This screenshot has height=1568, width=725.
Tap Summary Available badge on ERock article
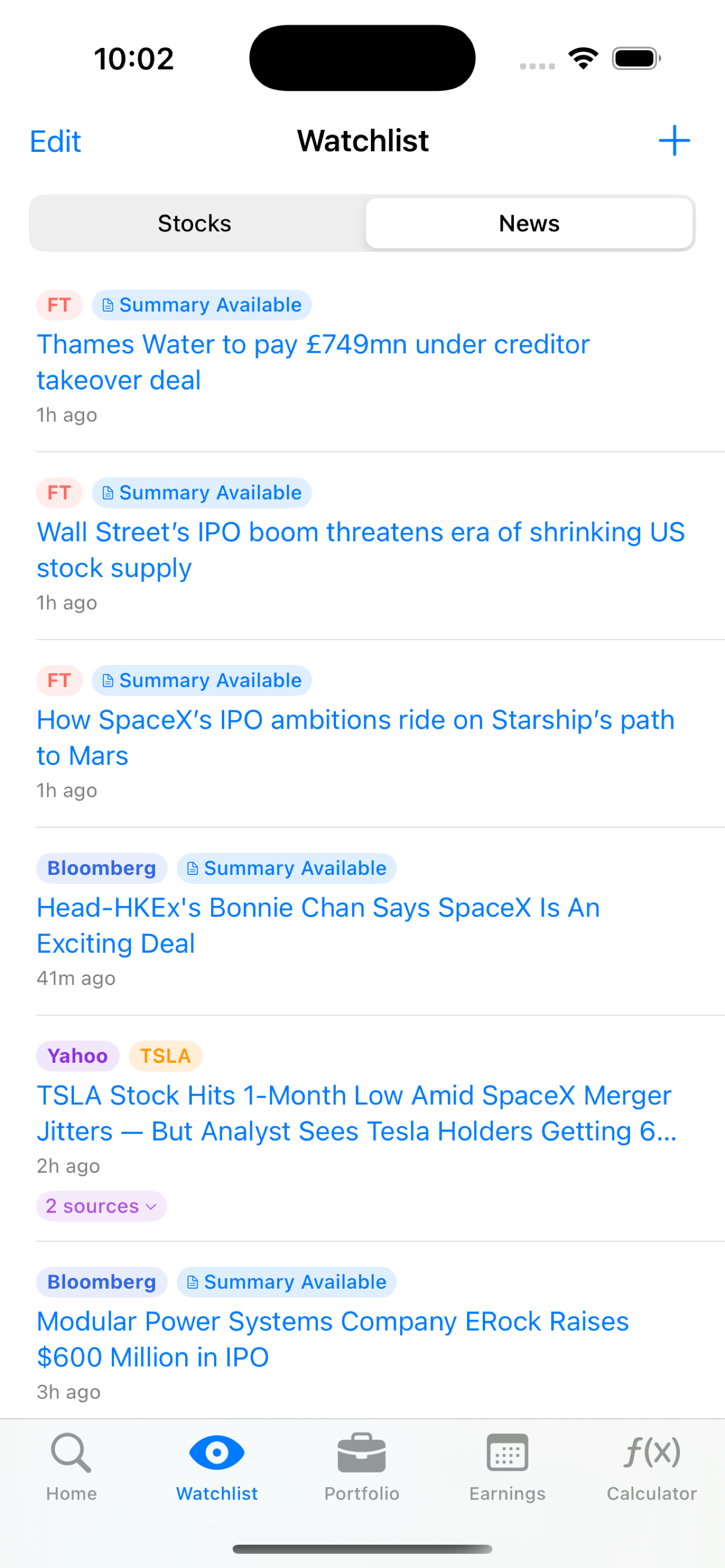[x=287, y=1282]
